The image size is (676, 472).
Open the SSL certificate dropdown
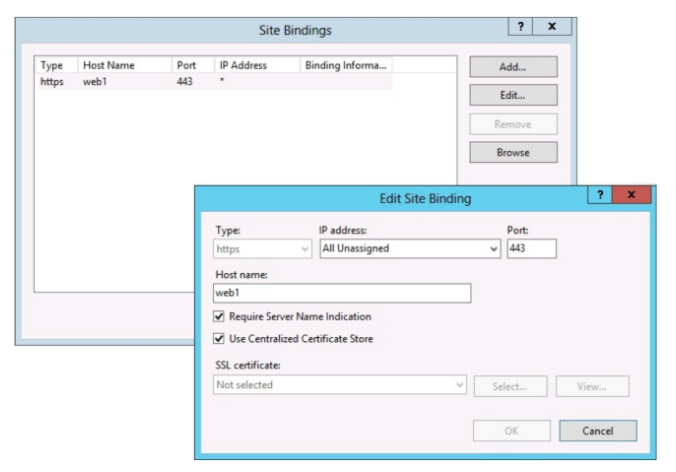(x=340, y=384)
